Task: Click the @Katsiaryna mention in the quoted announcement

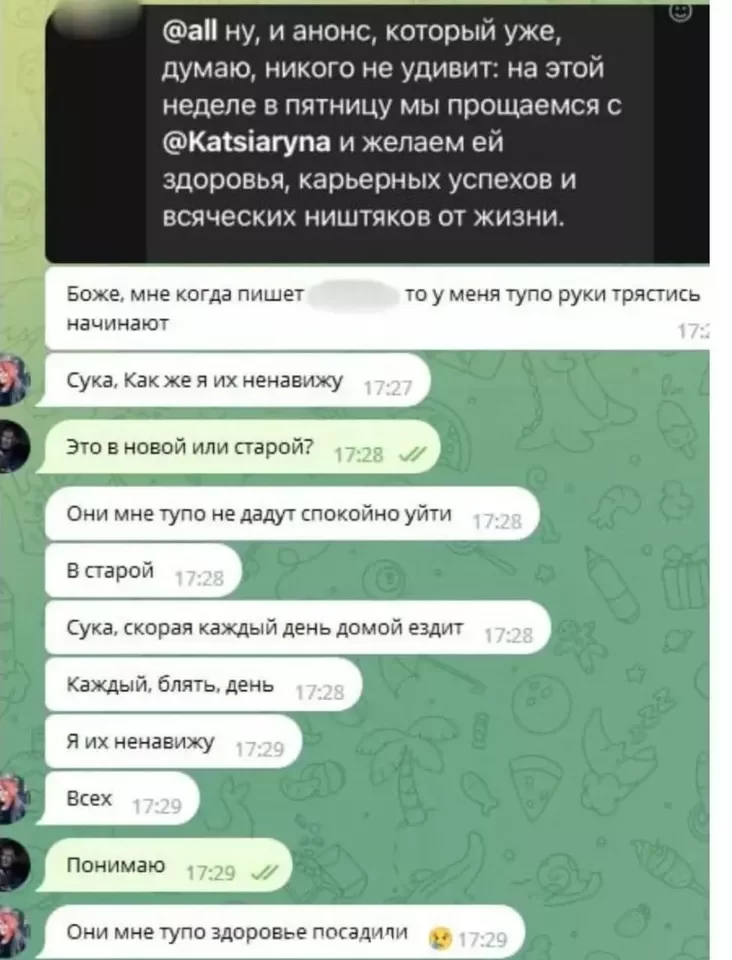Action: pyautogui.click(x=247, y=143)
